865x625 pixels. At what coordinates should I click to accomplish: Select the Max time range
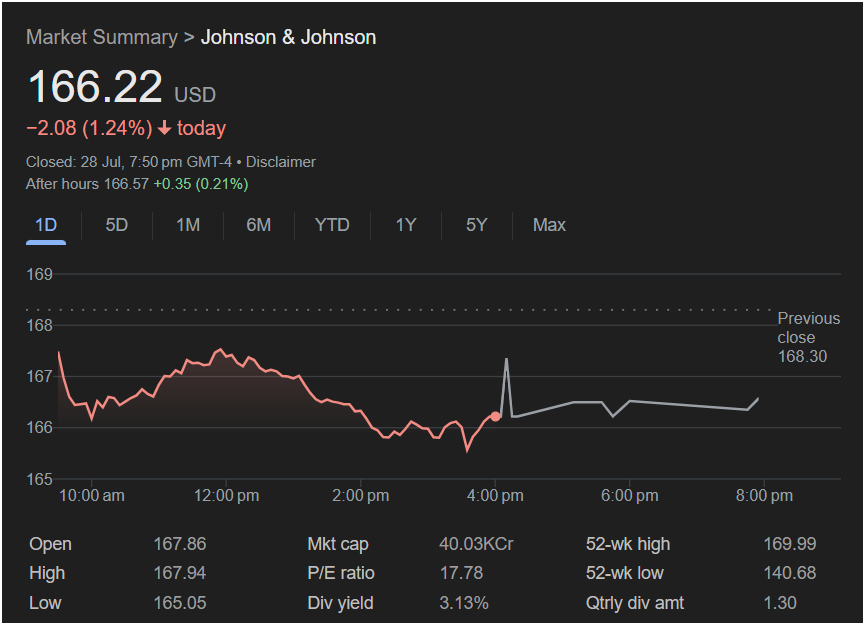click(549, 225)
